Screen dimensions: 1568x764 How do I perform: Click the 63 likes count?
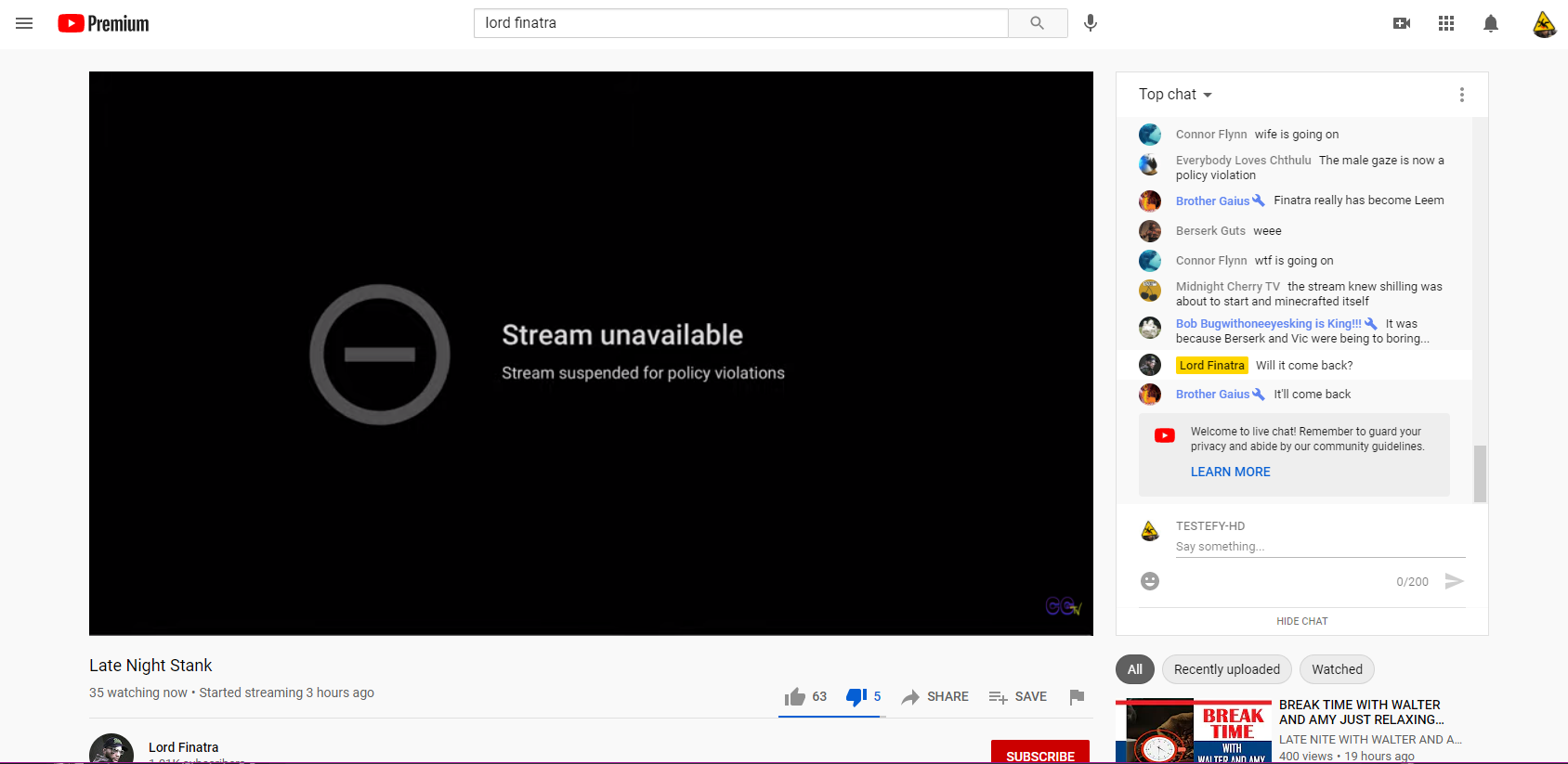819,697
